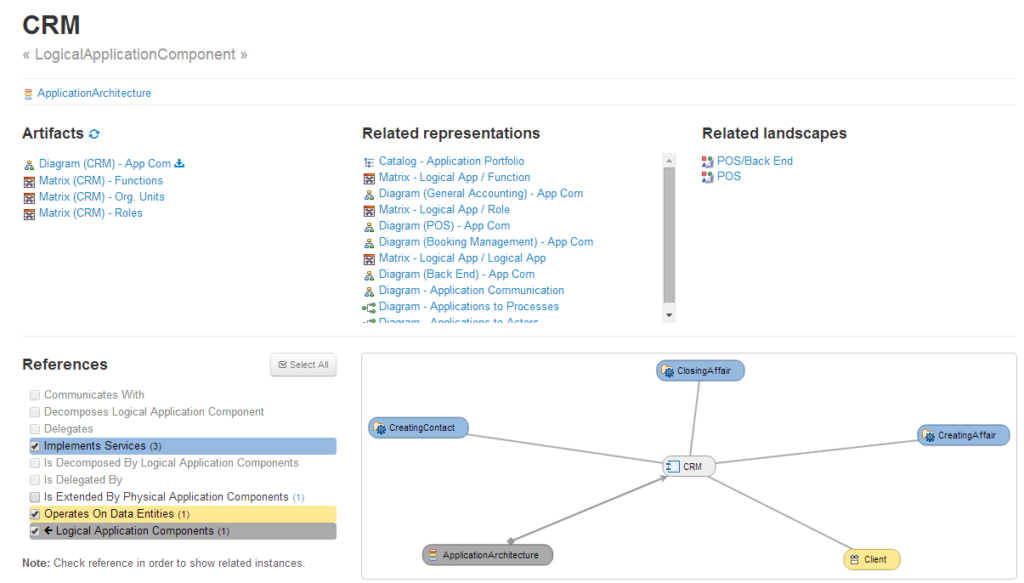This screenshot has height=583, width=1024.
Task: Click the download icon beside Diagram (CRM)
Action: pos(180,164)
